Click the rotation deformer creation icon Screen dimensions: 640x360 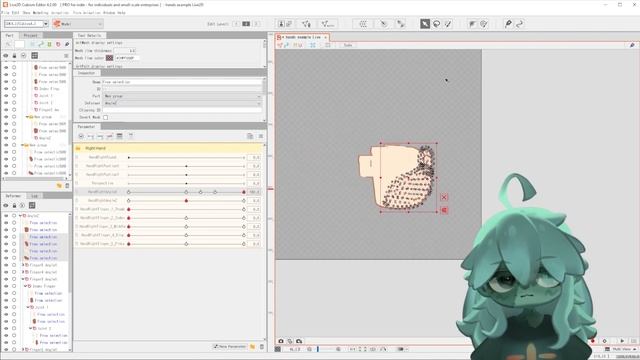tap(384, 24)
